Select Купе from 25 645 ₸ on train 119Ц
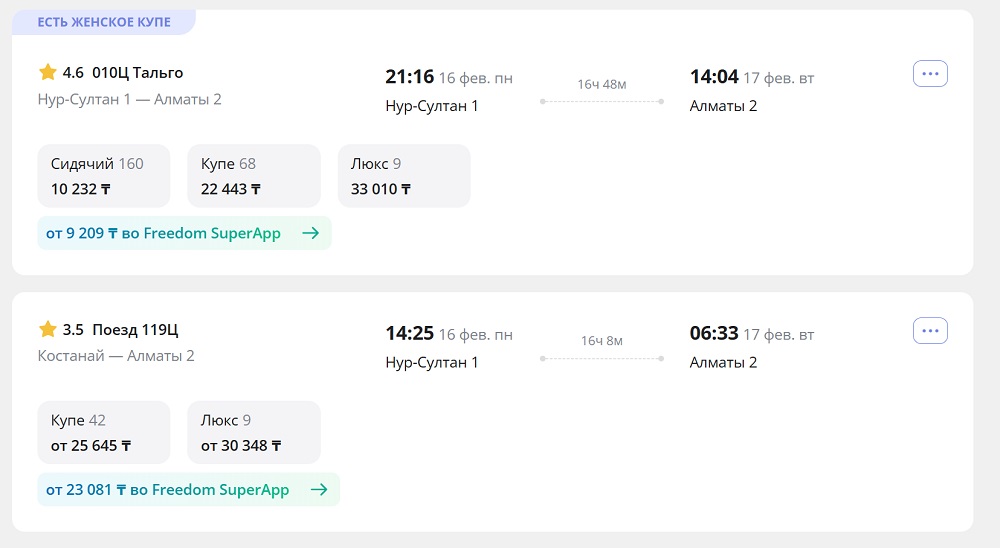Viewport: 1000px width, 548px height. point(103,433)
